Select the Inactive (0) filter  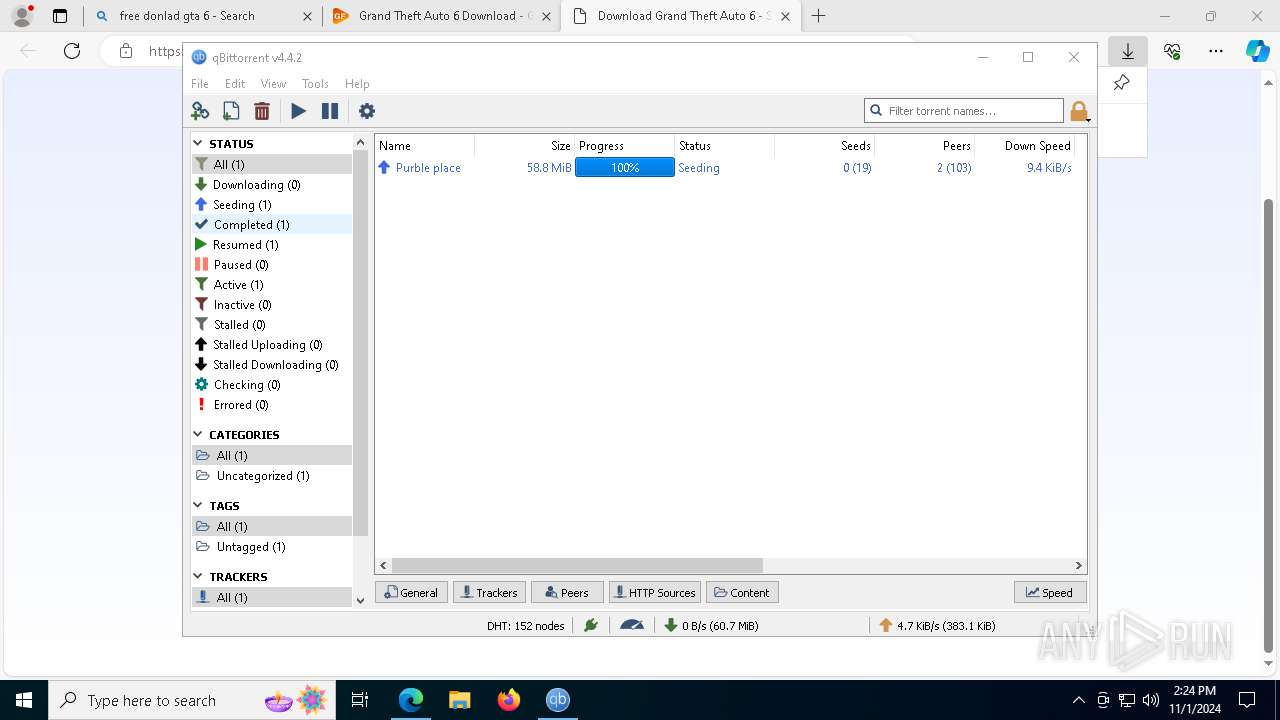pyautogui.click(x=272, y=304)
